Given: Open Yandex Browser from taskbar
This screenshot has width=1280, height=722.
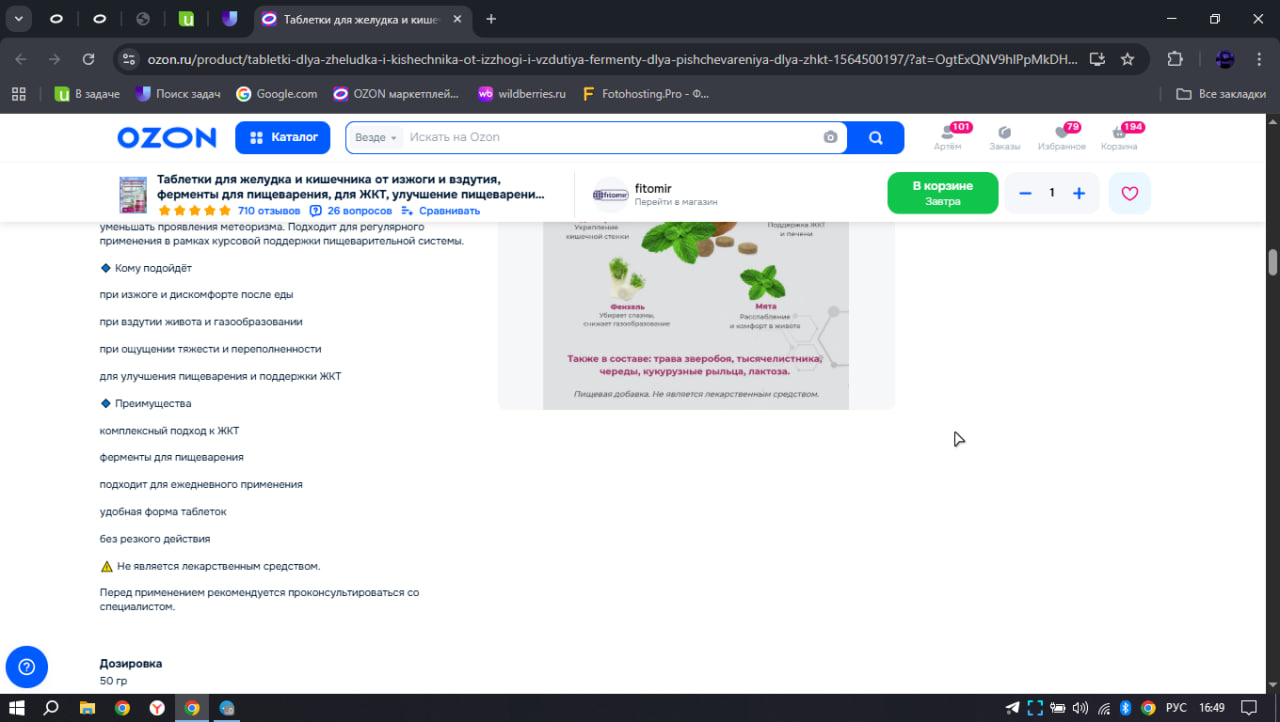Looking at the screenshot, I should click(x=157, y=708).
